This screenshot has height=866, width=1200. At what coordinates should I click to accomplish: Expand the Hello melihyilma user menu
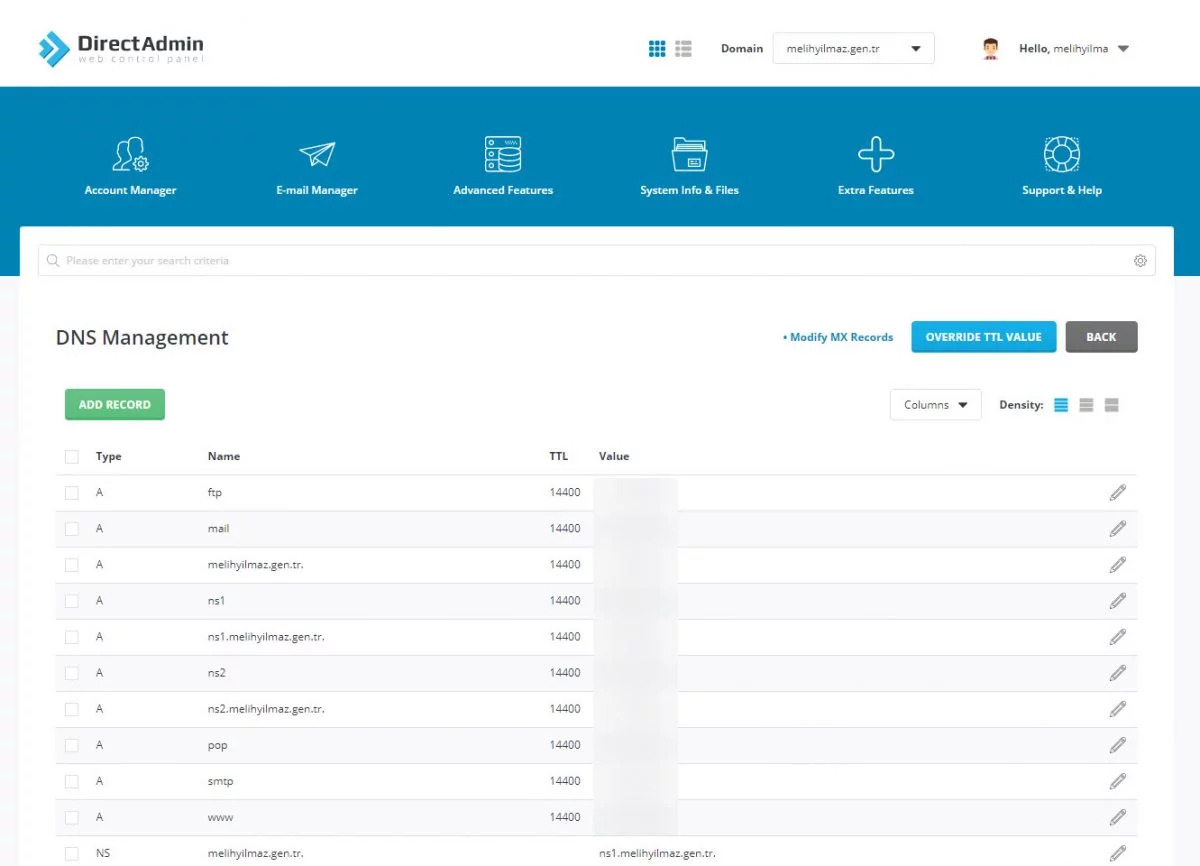(1073, 48)
